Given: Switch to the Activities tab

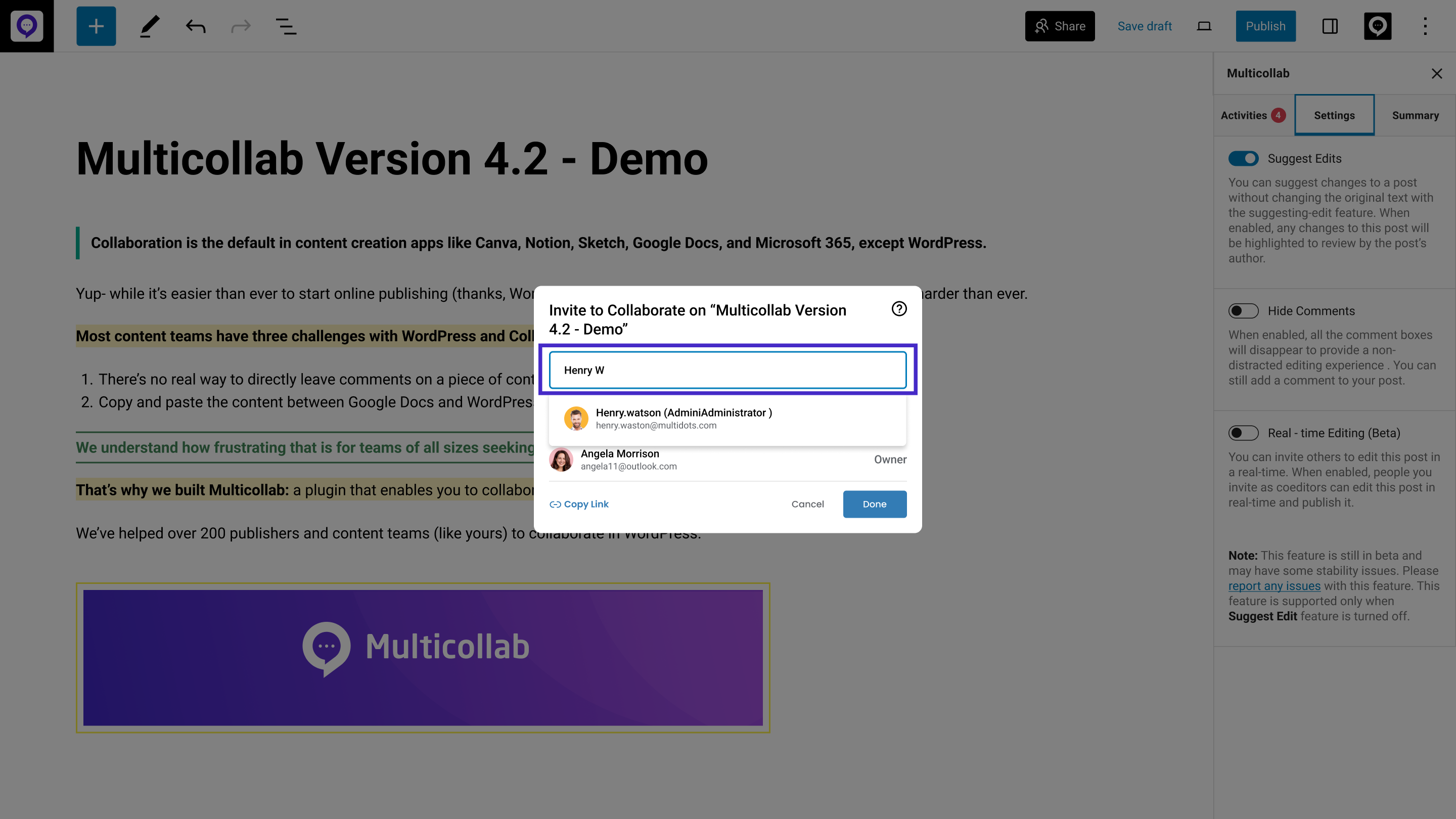Looking at the screenshot, I should [1253, 115].
